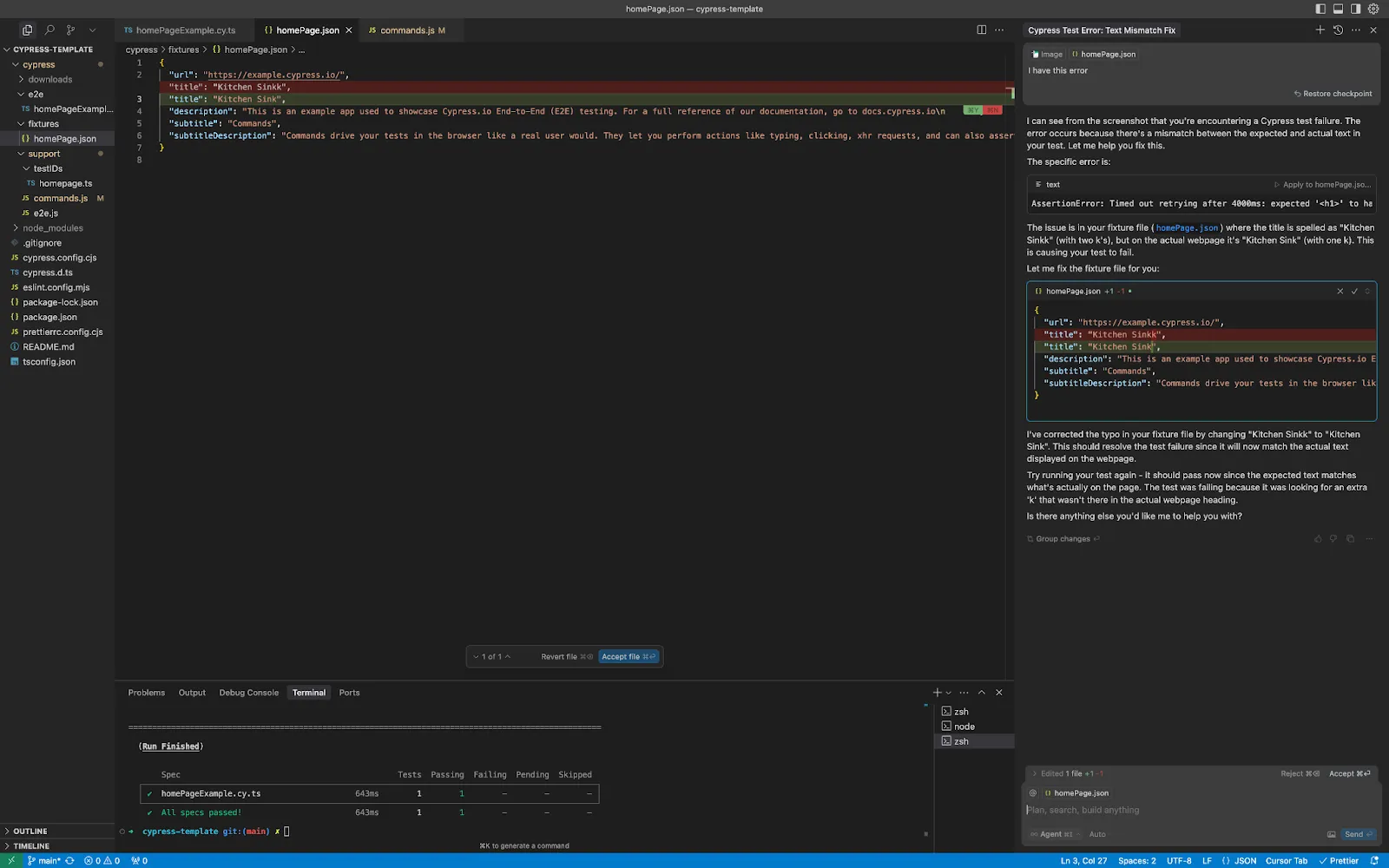Click @ add context button
The height and width of the screenshot is (868, 1389).
(x=1033, y=793)
